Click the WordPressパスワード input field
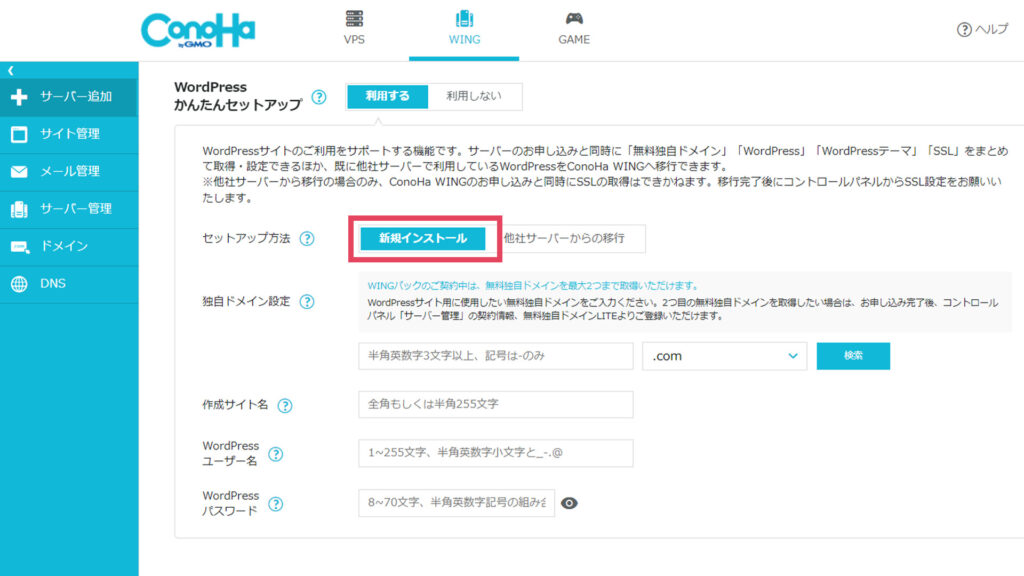Viewport: 1024px width, 576px height. [456, 503]
